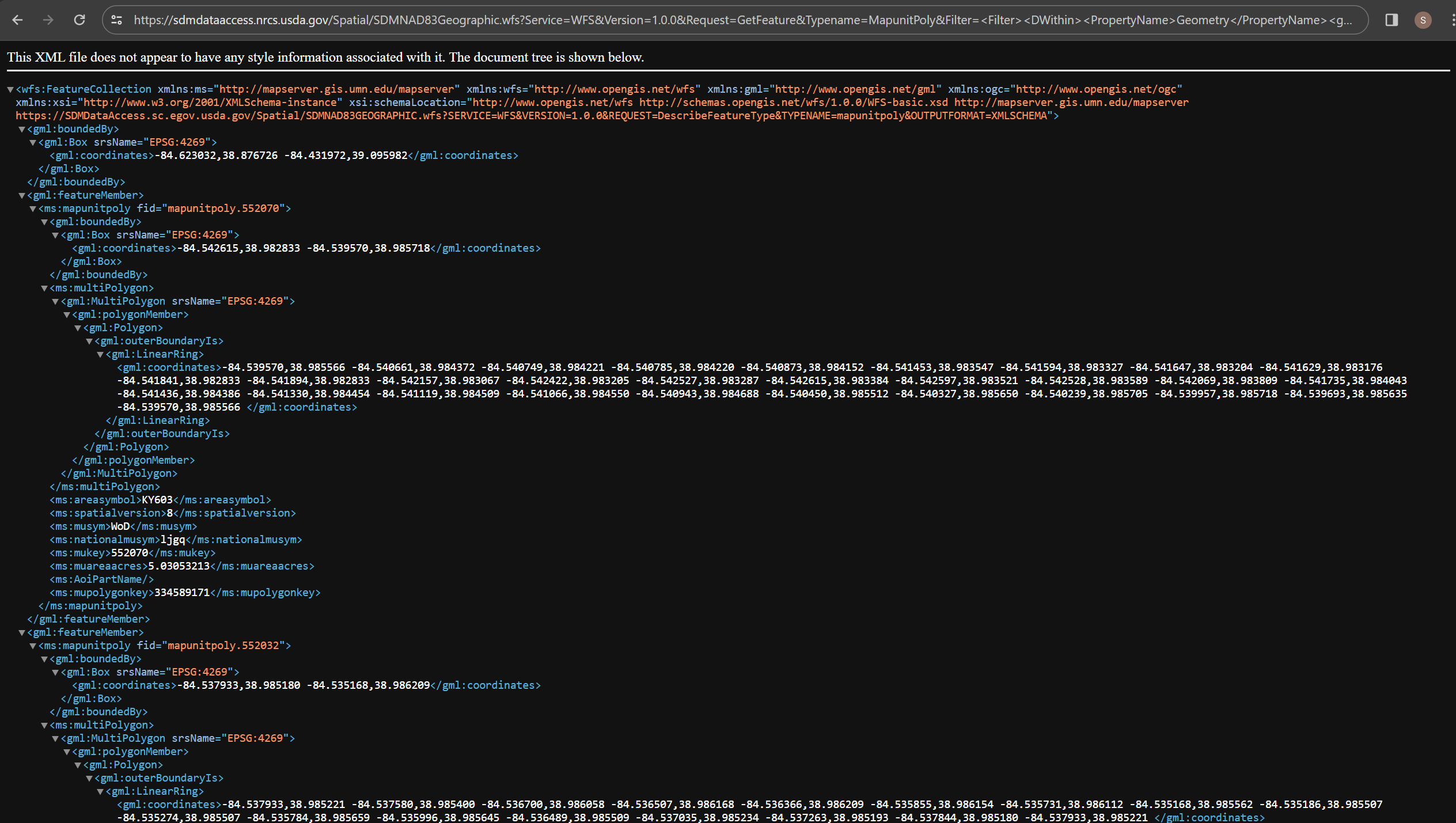Image resolution: width=1456 pixels, height=823 pixels.
Task: Collapse the wfs:FeatureCollection root node
Action: click(10, 89)
